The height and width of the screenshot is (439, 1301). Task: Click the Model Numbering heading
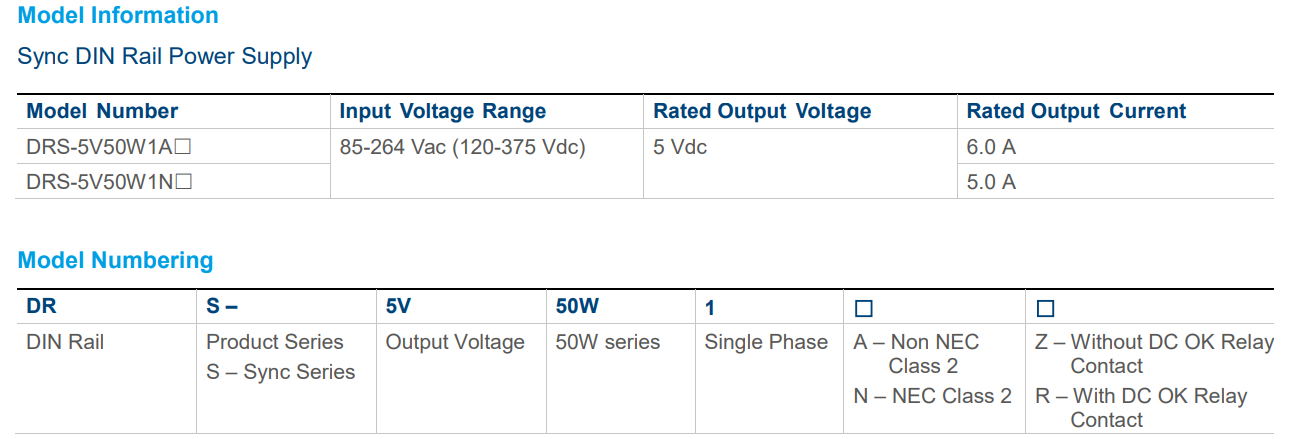coord(115,261)
